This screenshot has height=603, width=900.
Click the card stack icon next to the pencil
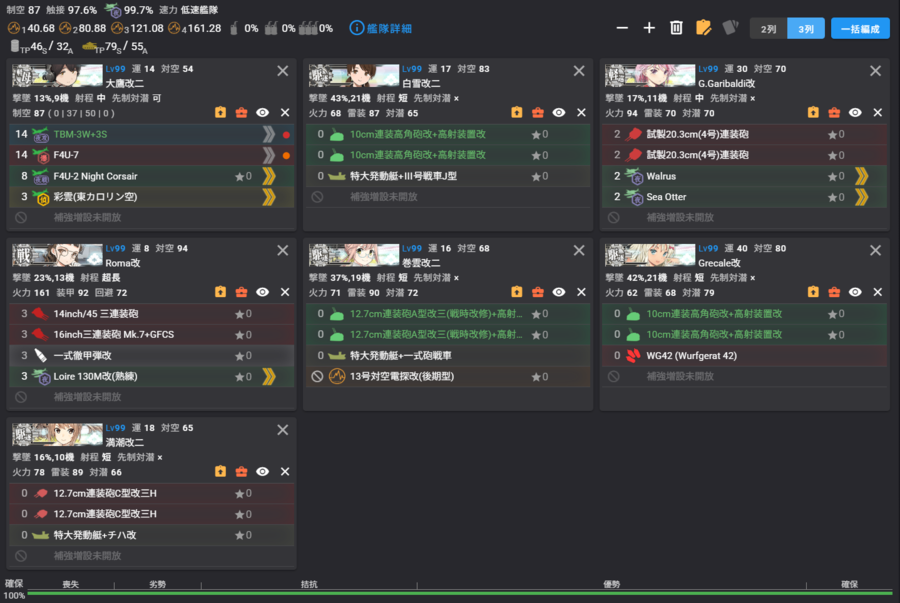pos(731,29)
